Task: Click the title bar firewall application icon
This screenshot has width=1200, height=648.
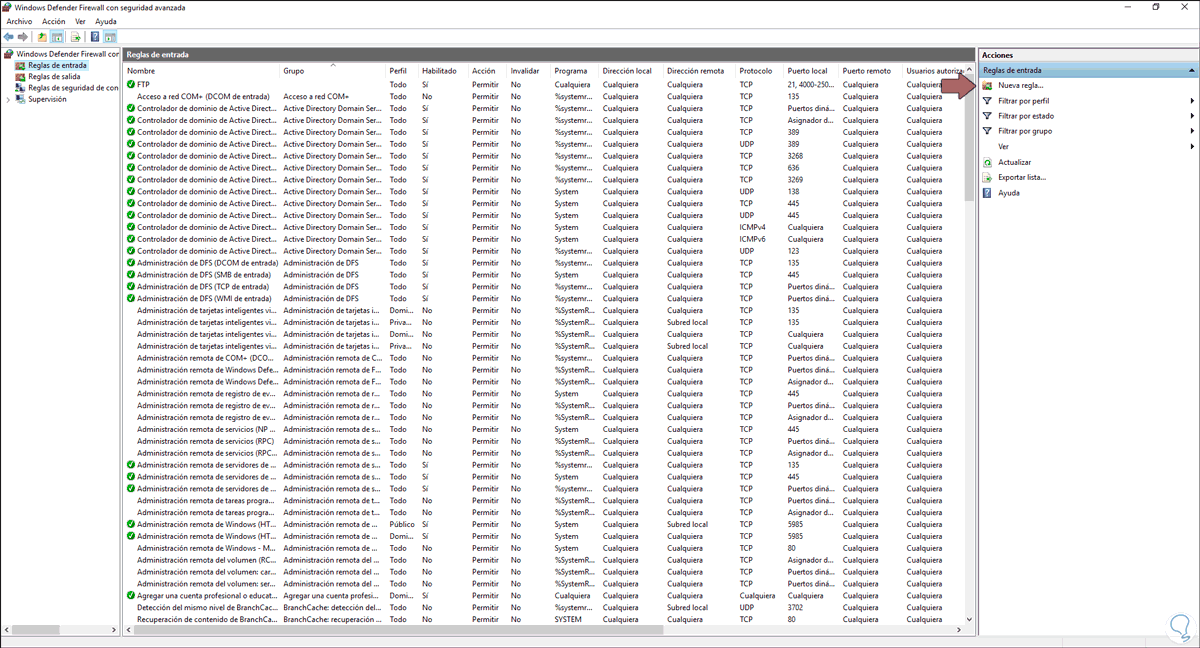Action: 9,7
